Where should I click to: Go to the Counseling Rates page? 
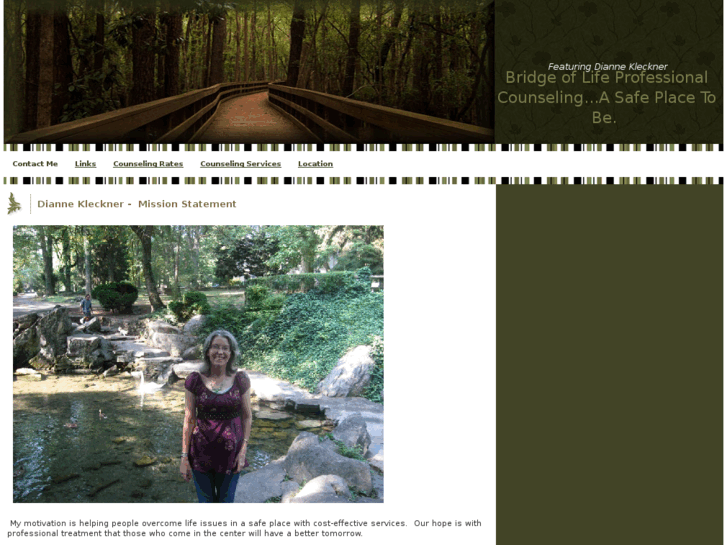click(x=148, y=164)
